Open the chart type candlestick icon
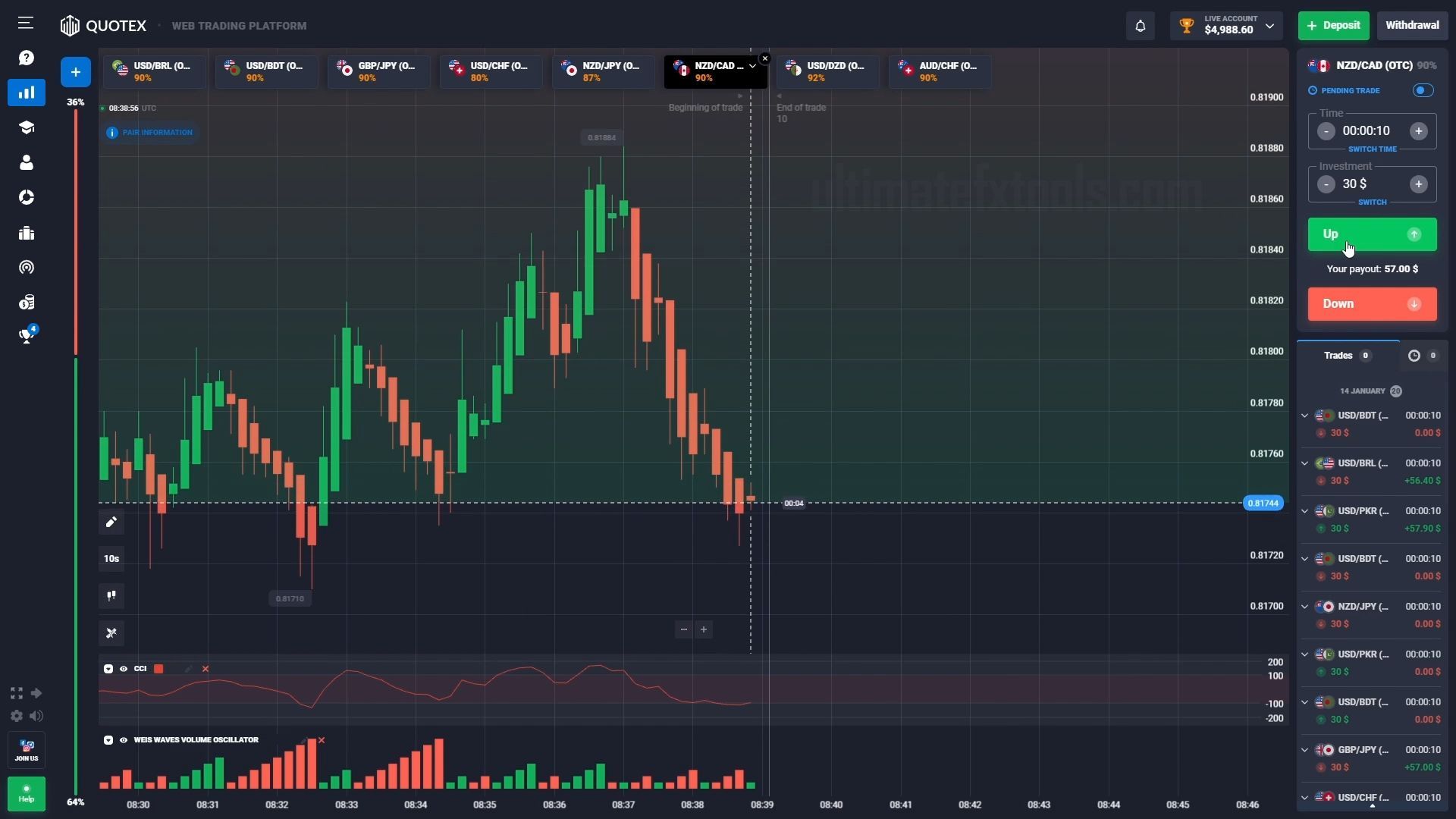Screen dimensions: 1456x819 (x=111, y=595)
